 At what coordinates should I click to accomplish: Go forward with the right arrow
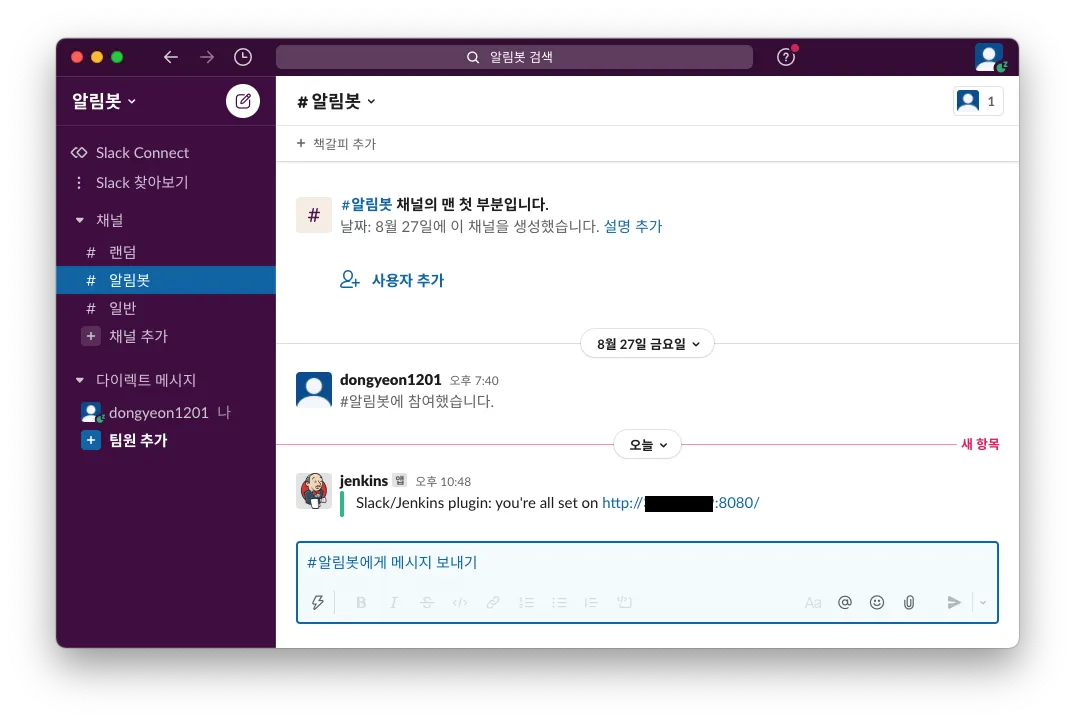[206, 57]
